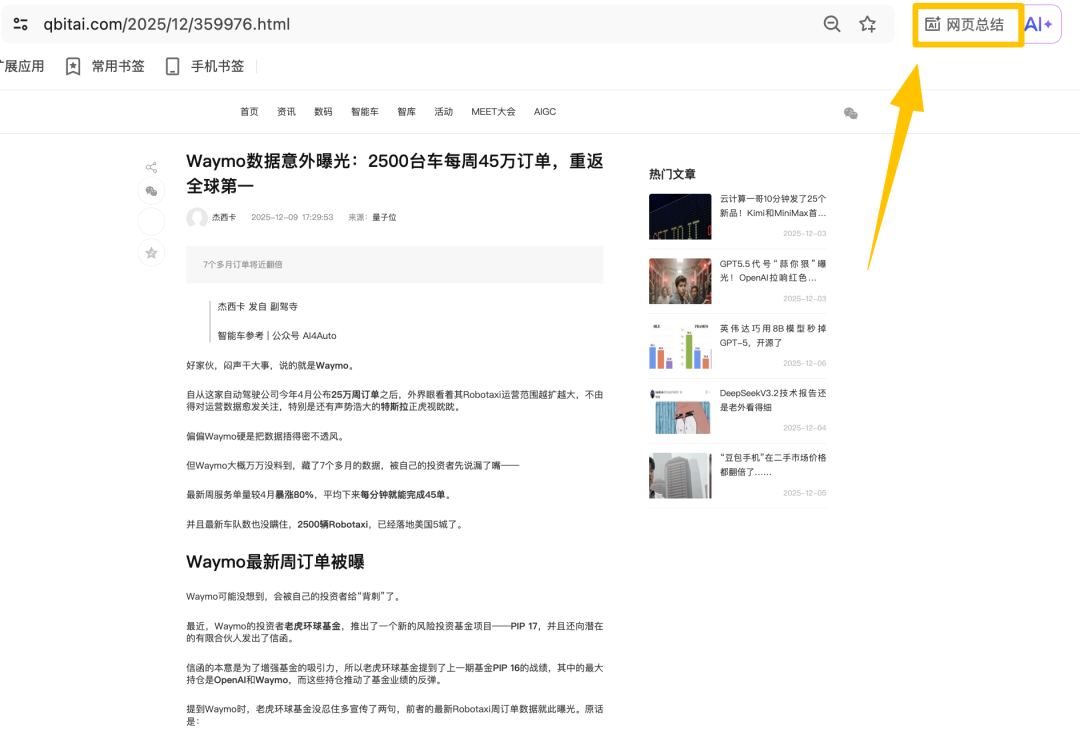Click the site settings icon in address bar
Image resolution: width=1080 pixels, height=742 pixels.
click(x=21, y=24)
